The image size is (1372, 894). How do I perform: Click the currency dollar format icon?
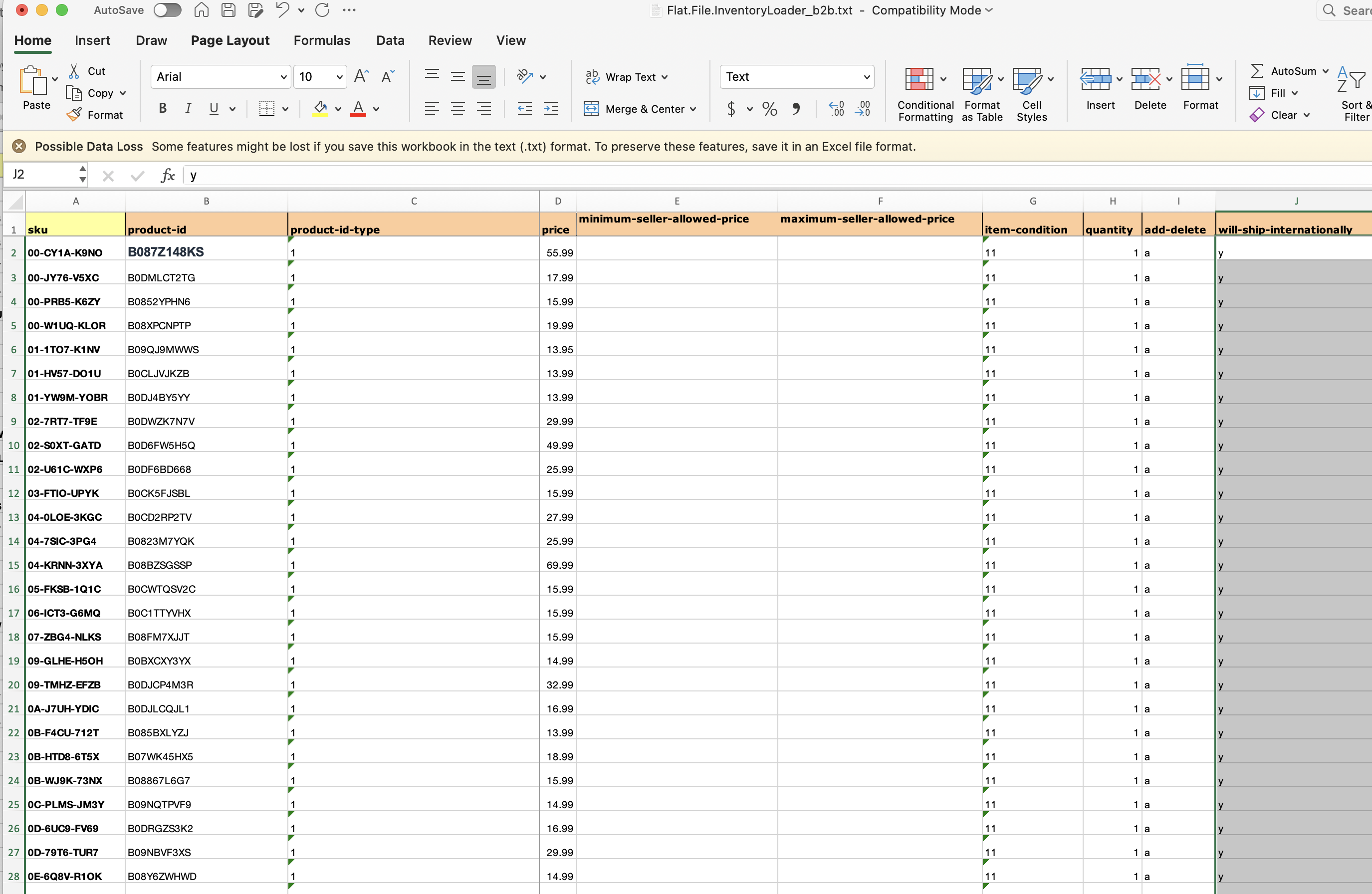[731, 108]
